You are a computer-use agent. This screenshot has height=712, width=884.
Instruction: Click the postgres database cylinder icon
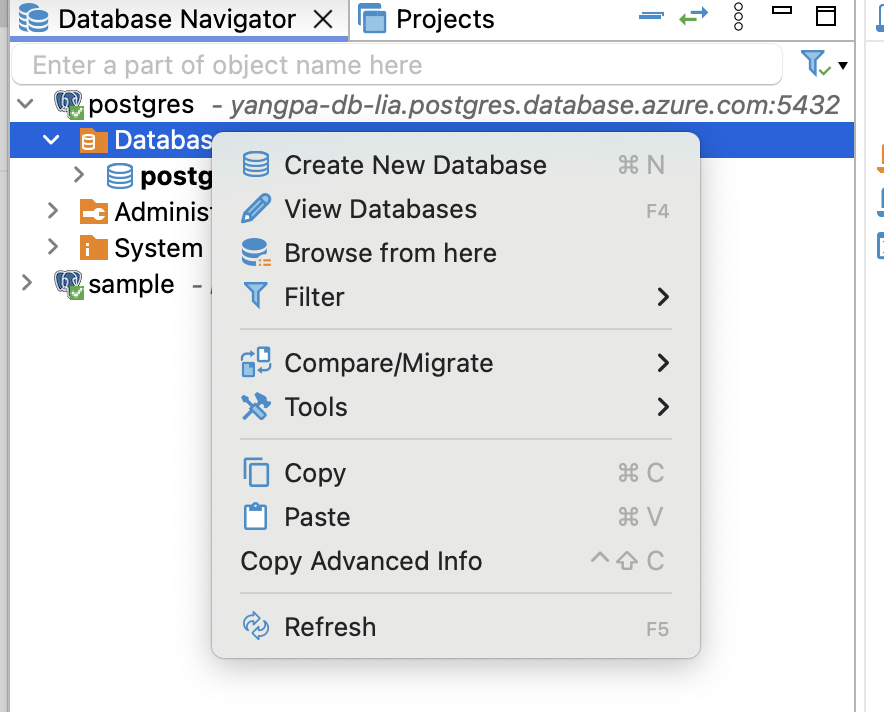120,176
